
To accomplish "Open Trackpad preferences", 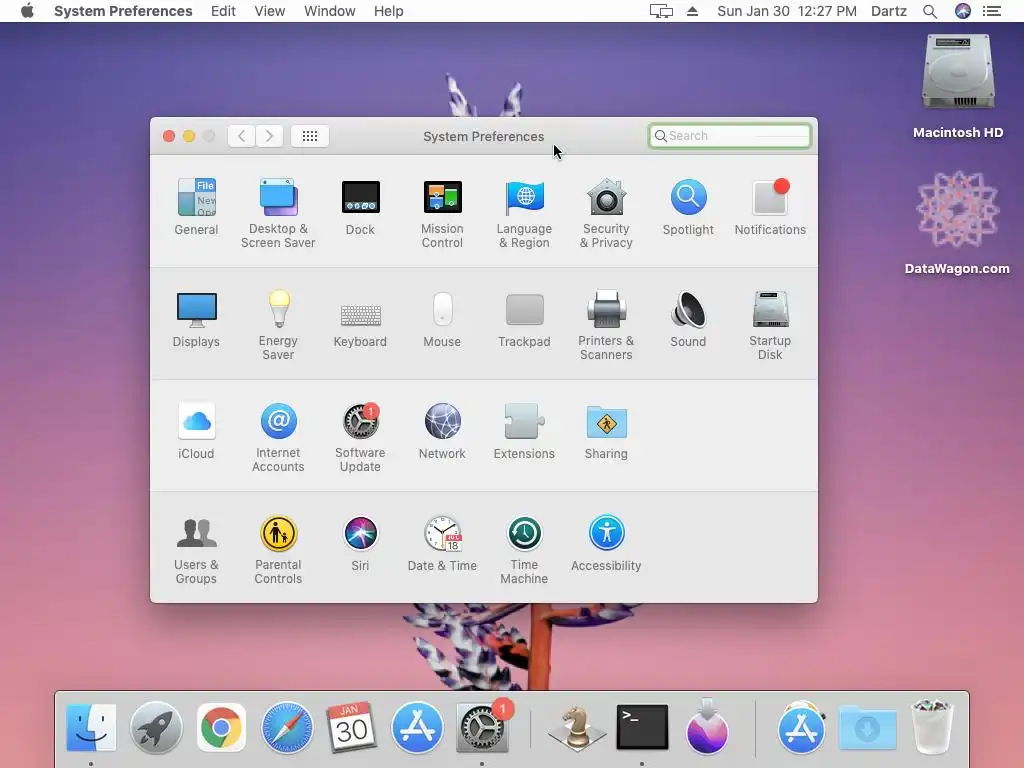I will [x=524, y=319].
